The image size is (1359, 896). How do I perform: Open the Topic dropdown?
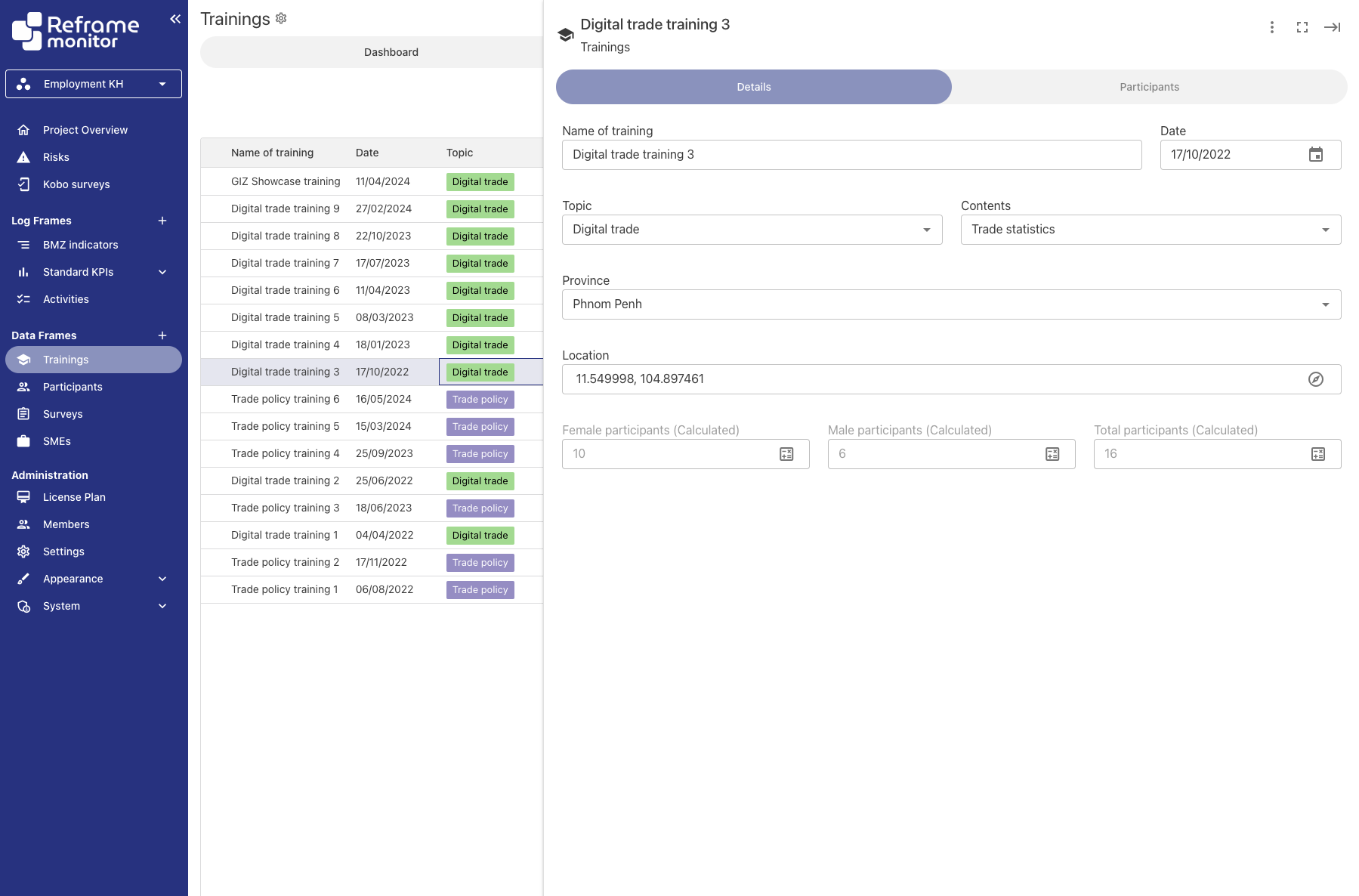tap(752, 230)
